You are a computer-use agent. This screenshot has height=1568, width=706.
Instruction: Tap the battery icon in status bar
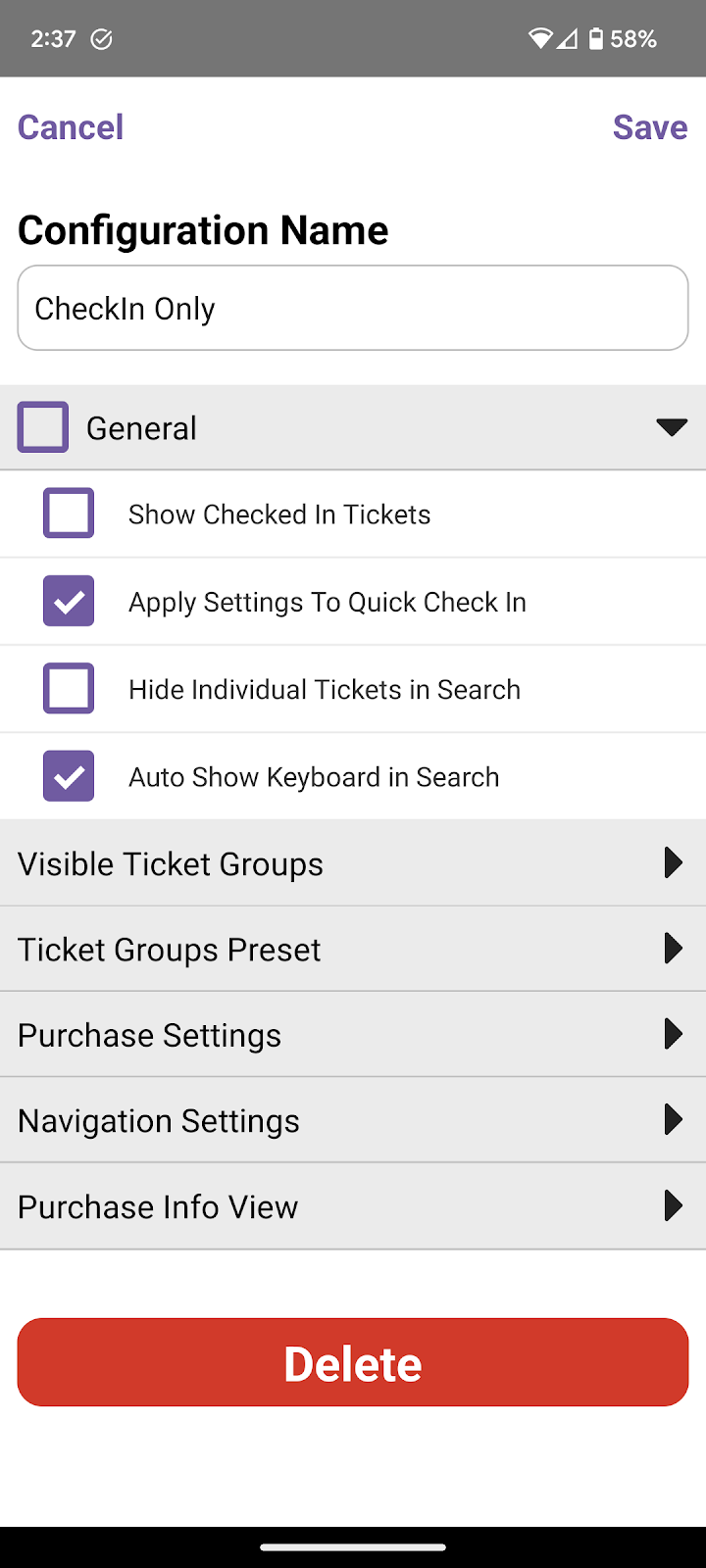coord(595,39)
